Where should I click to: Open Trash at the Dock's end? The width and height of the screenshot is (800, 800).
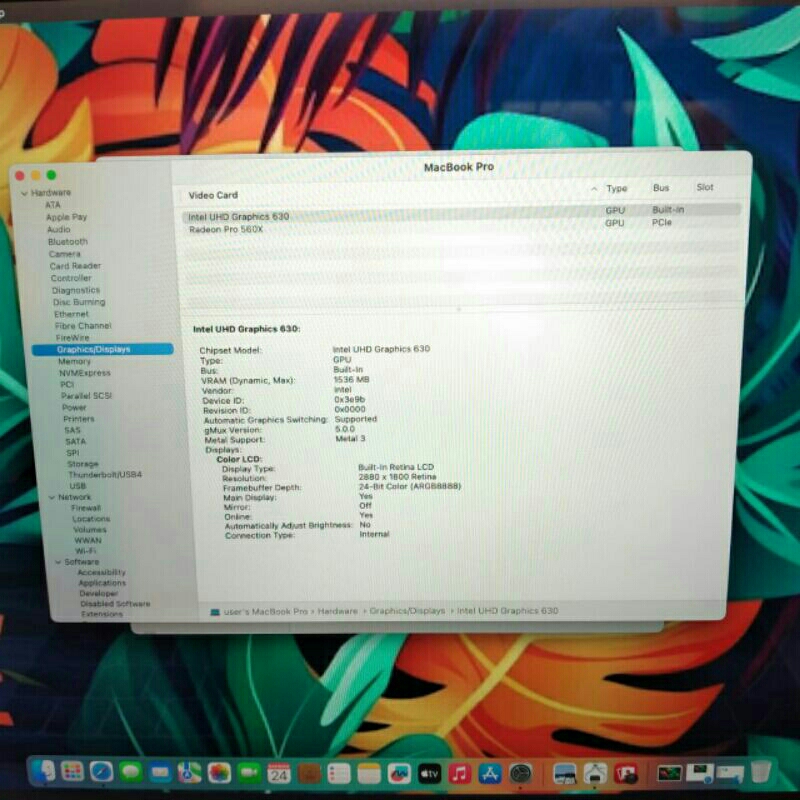(761, 772)
